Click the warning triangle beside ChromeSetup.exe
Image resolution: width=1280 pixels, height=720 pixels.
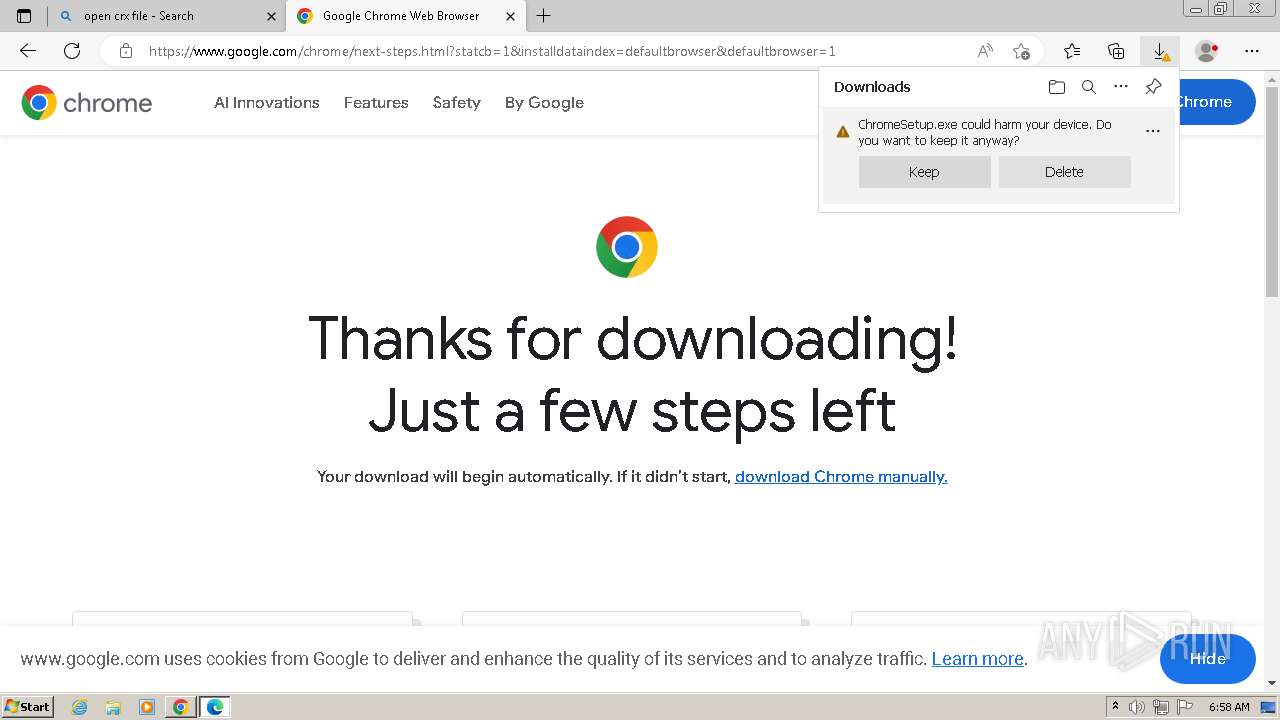tap(843, 131)
